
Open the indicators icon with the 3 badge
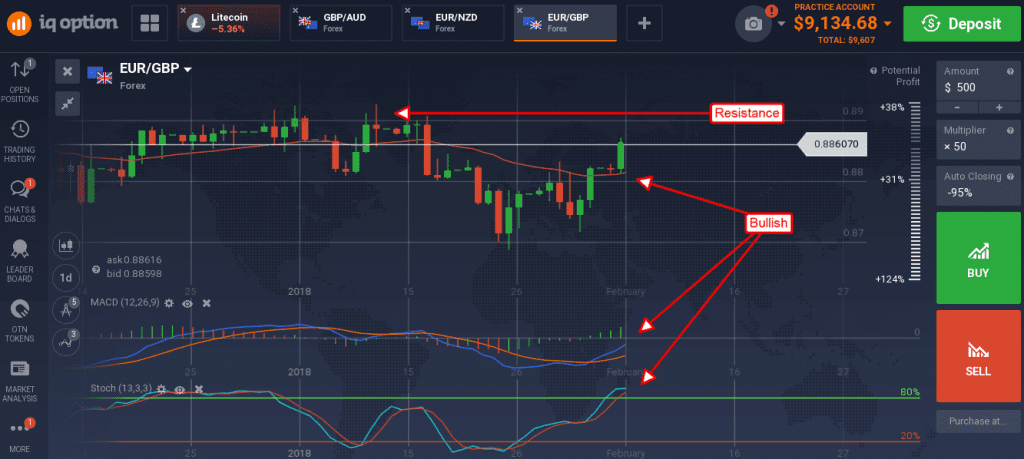pyautogui.click(x=66, y=340)
